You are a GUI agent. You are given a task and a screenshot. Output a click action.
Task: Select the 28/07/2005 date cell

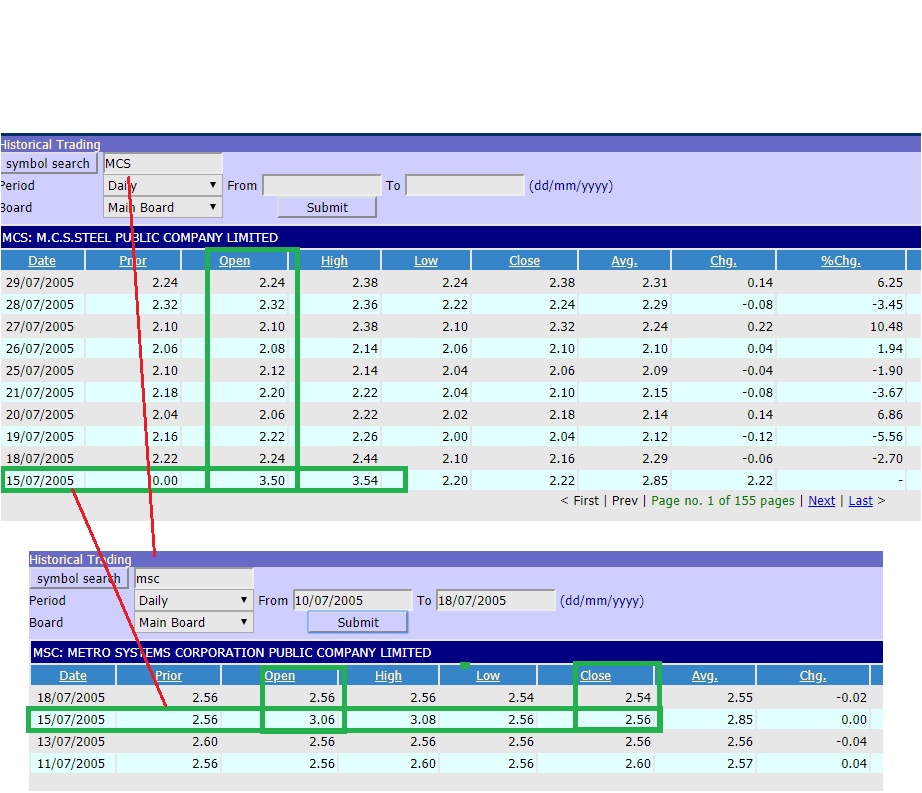pyautogui.click(x=40, y=305)
